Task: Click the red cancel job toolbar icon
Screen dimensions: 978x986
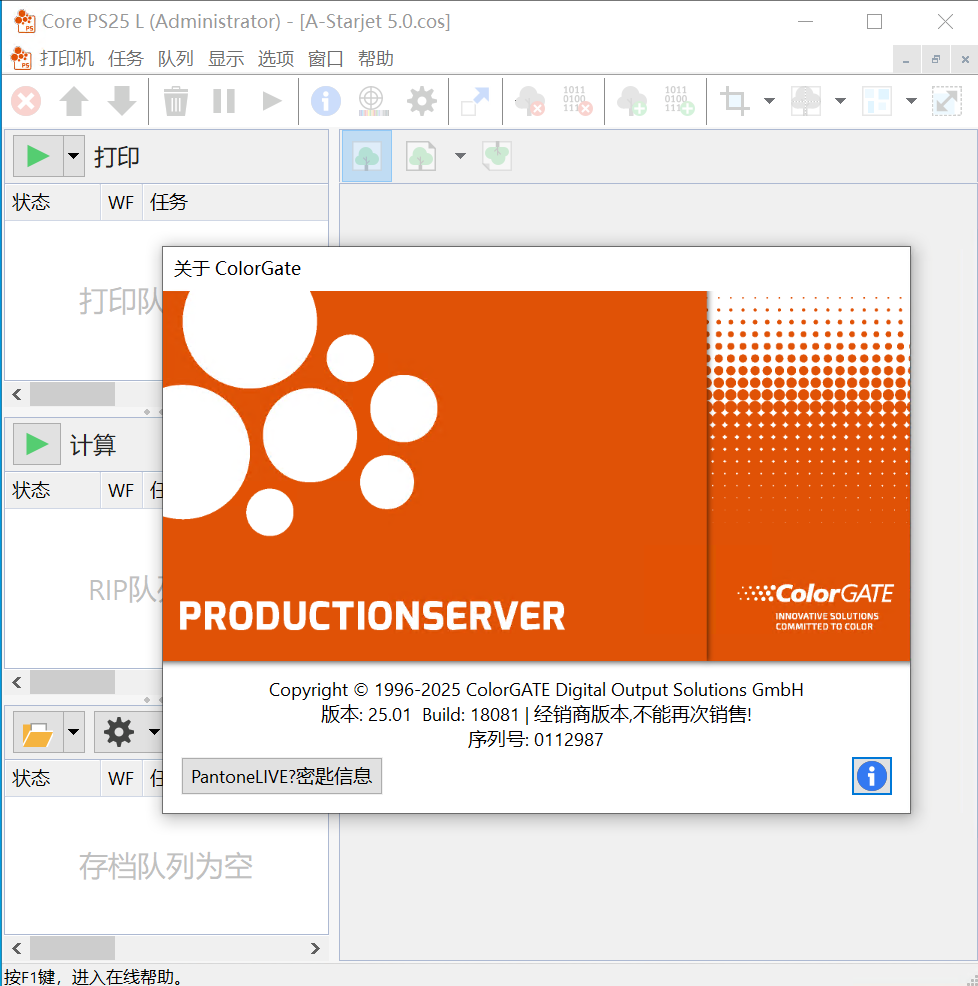Action: (26, 101)
